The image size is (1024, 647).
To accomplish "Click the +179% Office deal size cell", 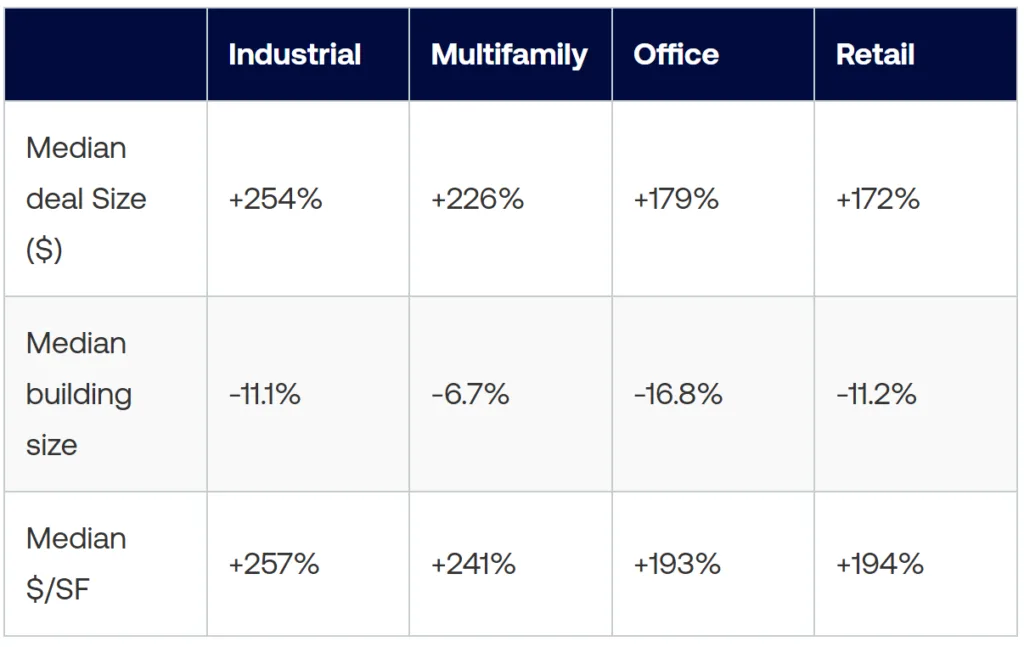I will pos(676,199).
